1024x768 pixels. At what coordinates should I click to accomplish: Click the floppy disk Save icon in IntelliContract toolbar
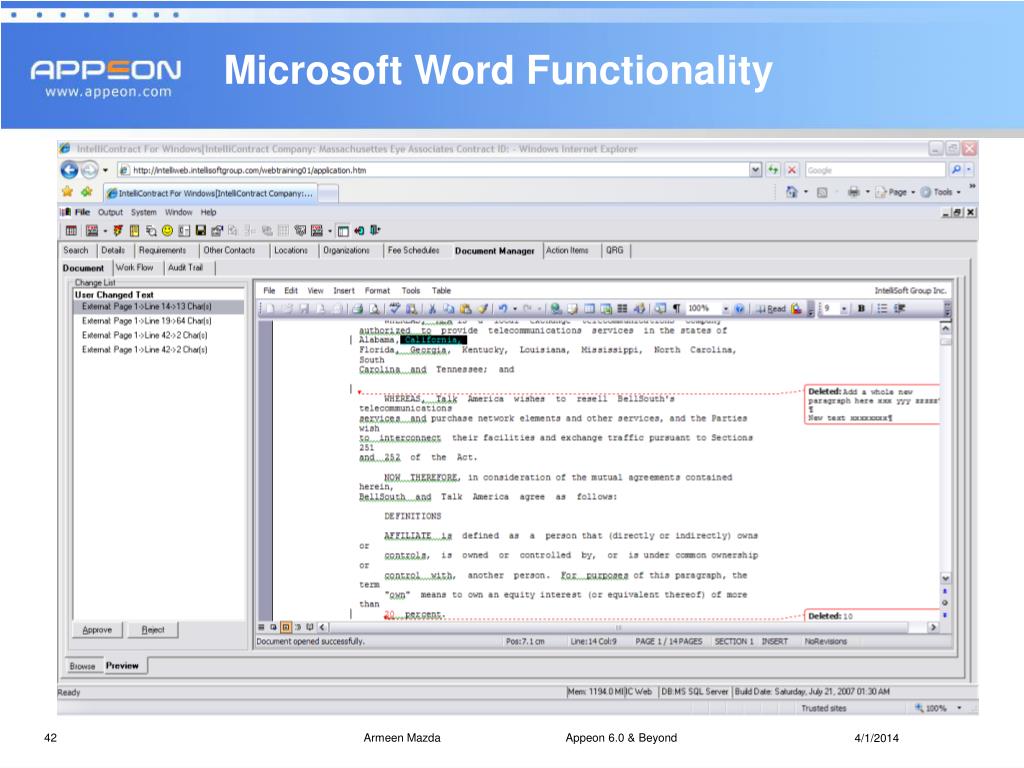pyautogui.click(x=200, y=231)
